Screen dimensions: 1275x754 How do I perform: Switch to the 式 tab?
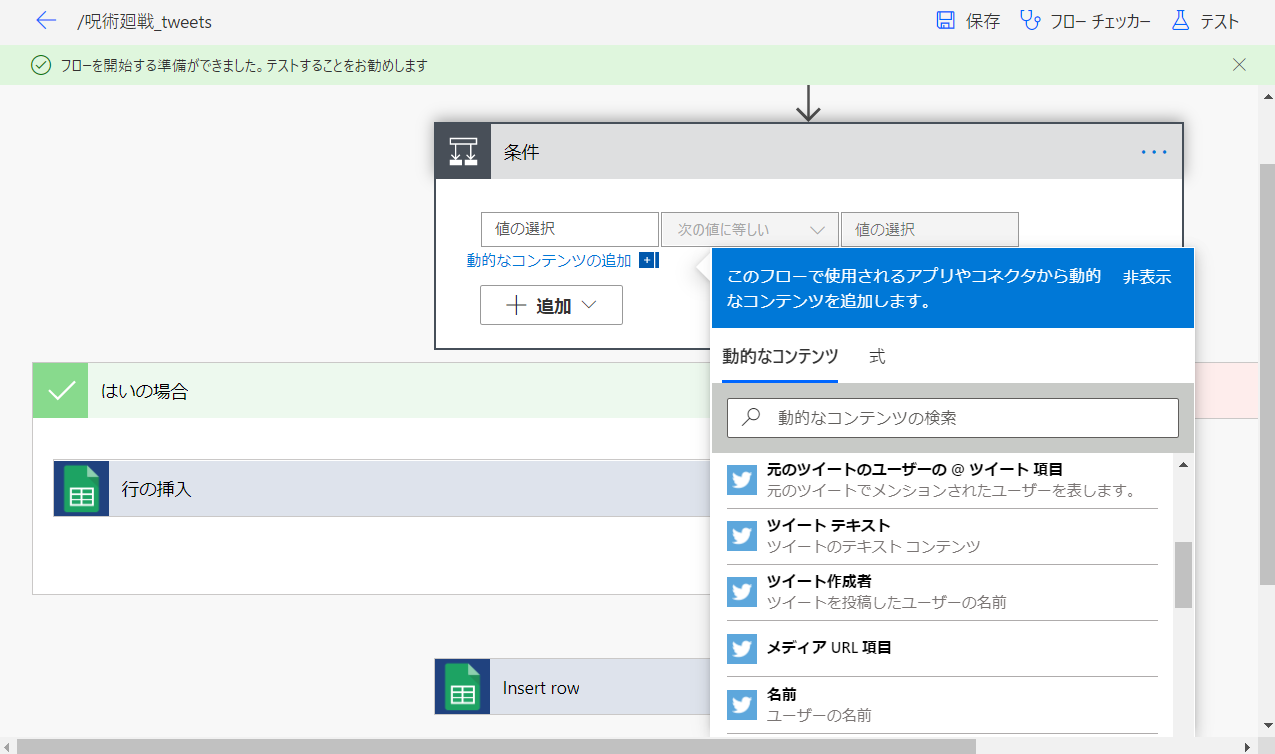[877, 356]
